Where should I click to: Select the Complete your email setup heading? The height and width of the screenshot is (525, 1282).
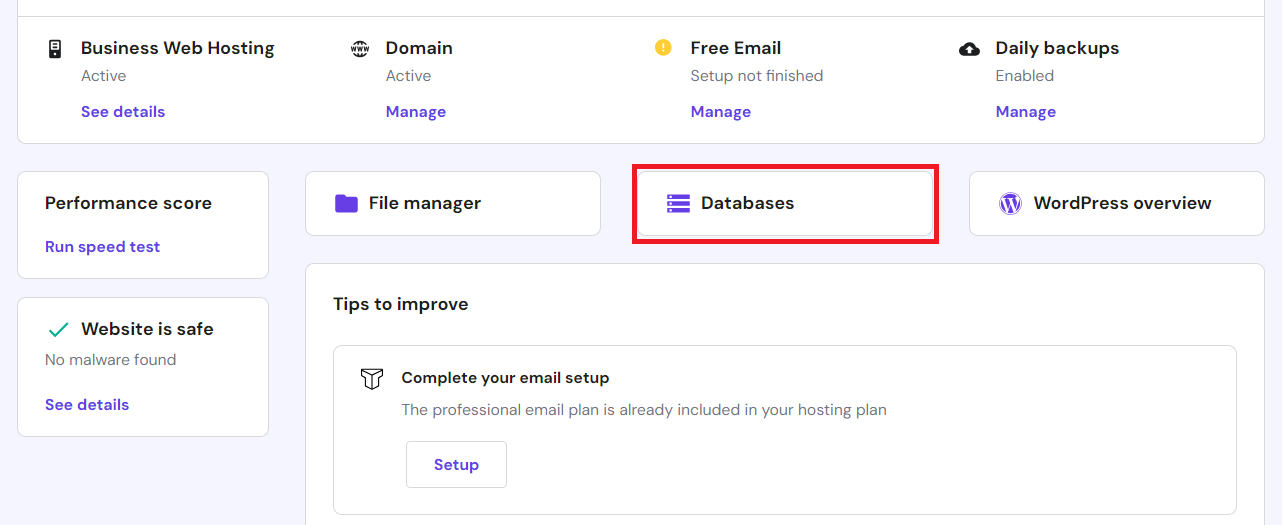point(505,378)
